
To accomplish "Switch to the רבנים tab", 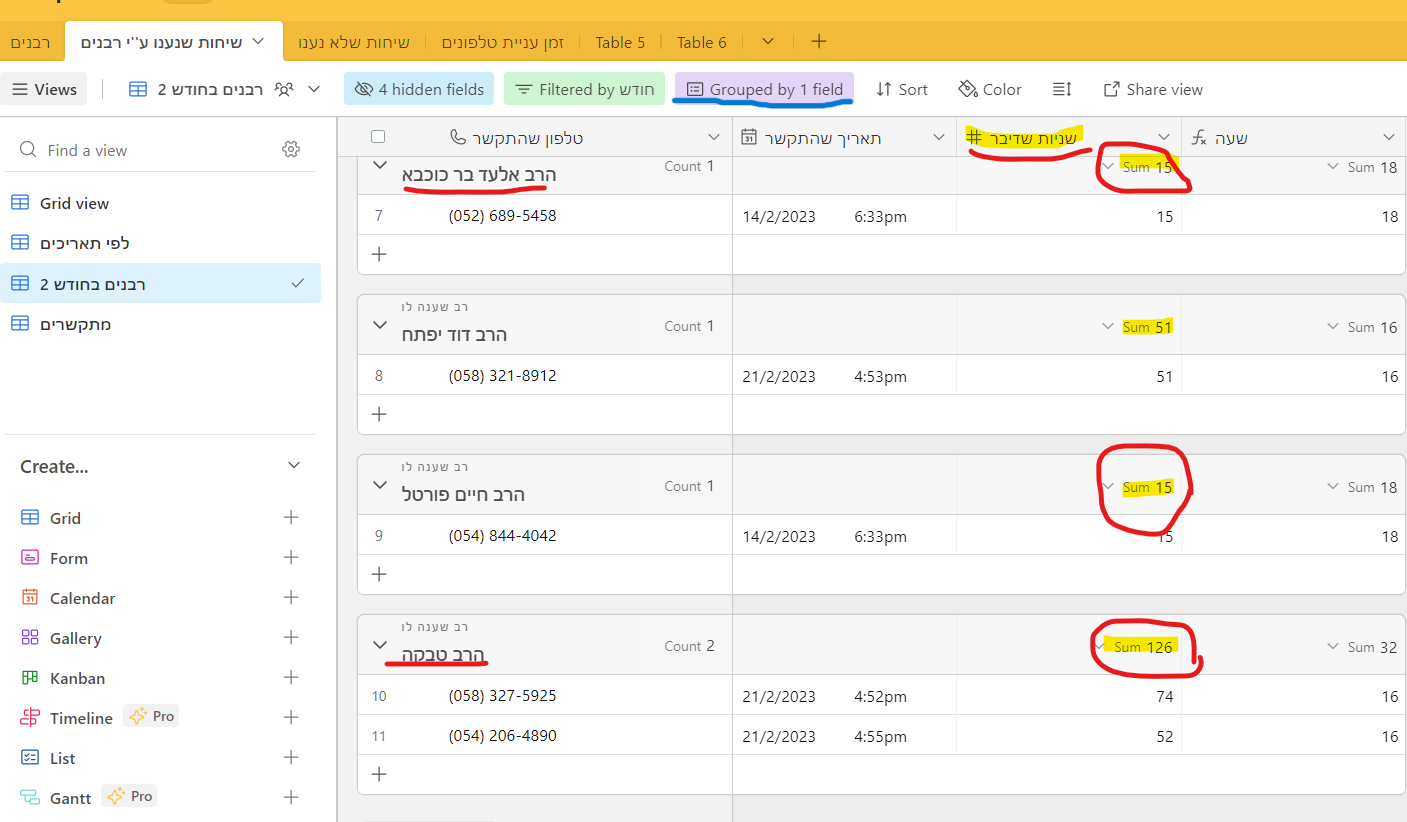I will coord(31,42).
